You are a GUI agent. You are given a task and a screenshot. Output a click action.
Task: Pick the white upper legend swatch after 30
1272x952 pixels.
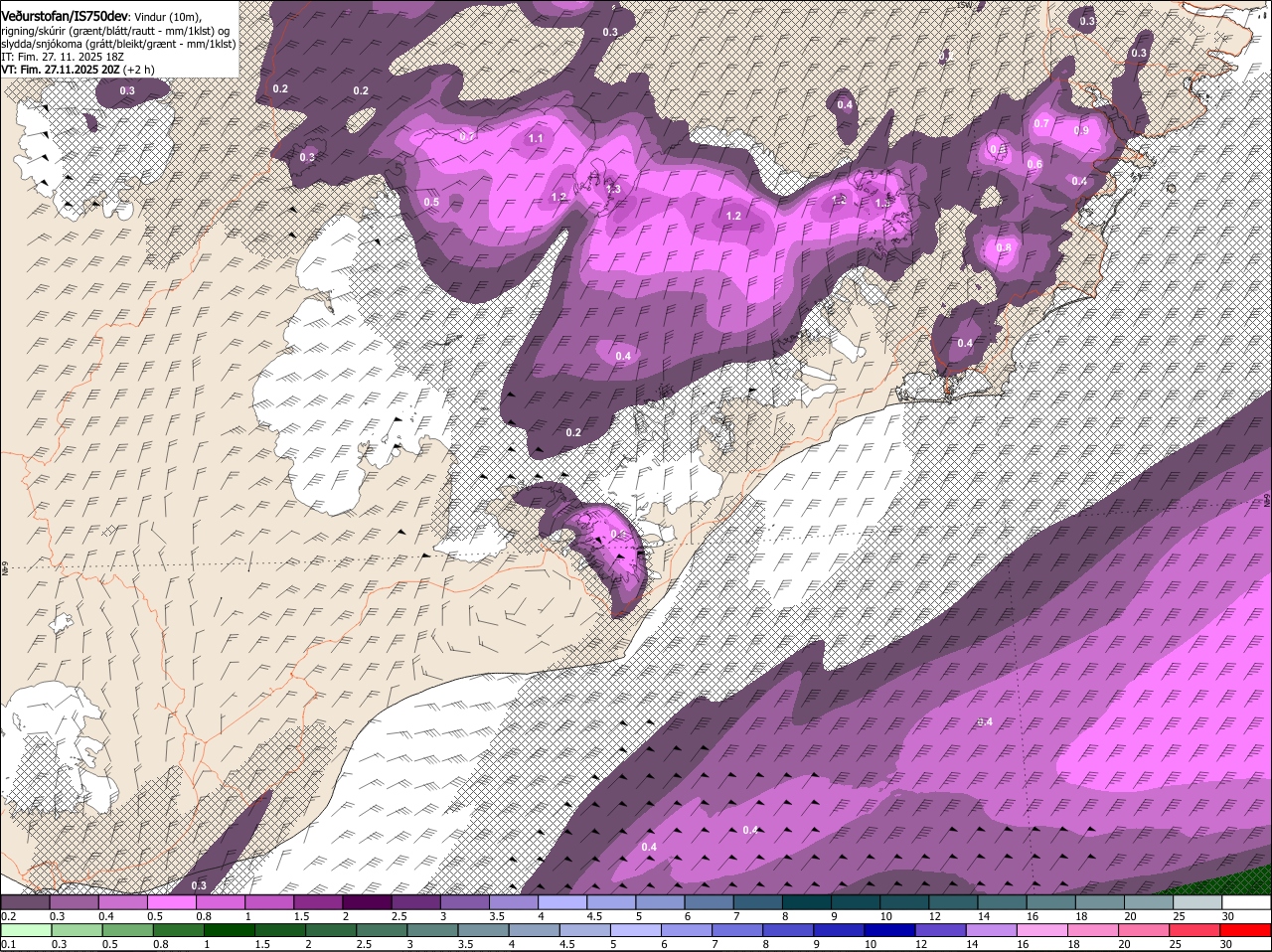(x=1246, y=902)
